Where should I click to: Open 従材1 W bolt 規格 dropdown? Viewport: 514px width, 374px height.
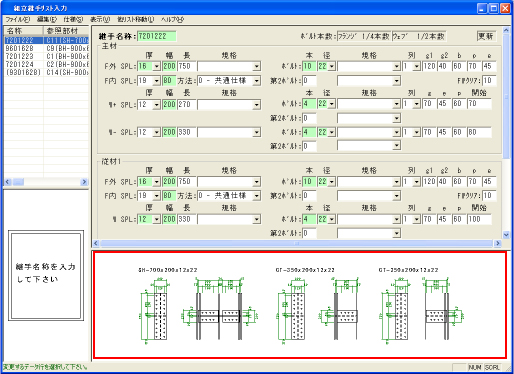[x=396, y=219]
